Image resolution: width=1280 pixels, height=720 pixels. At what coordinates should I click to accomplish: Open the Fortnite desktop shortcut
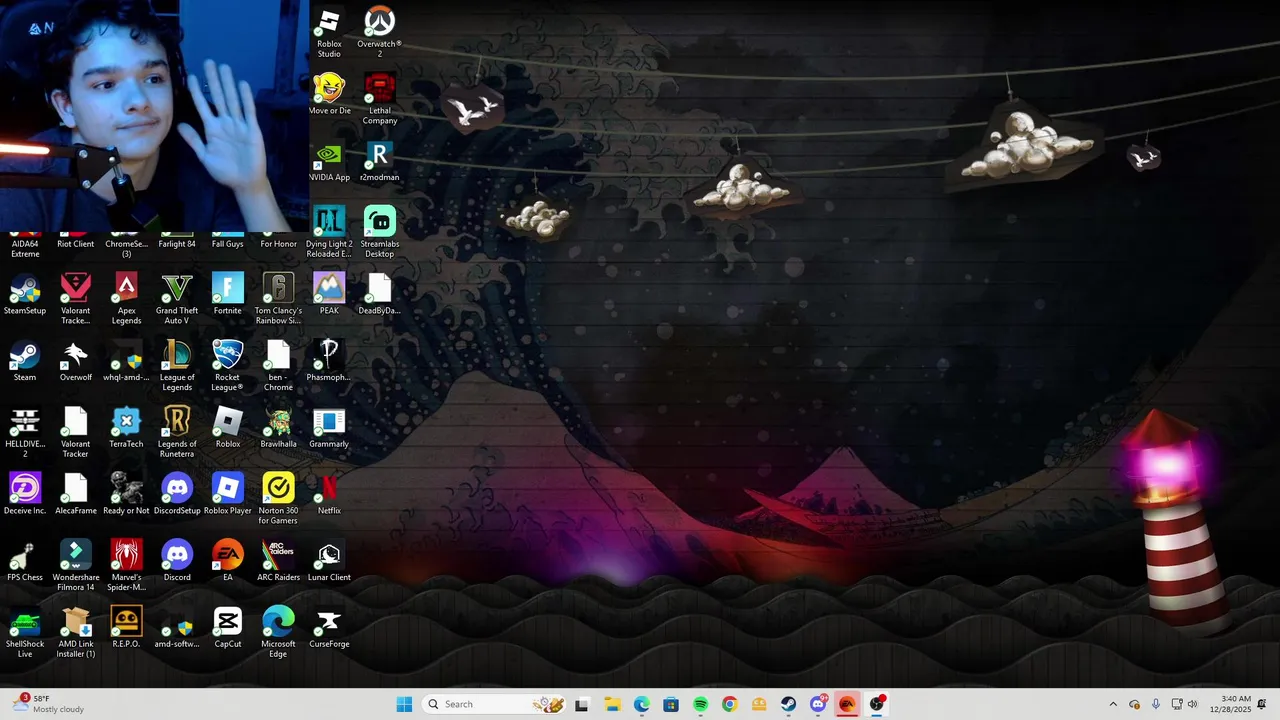(x=228, y=294)
